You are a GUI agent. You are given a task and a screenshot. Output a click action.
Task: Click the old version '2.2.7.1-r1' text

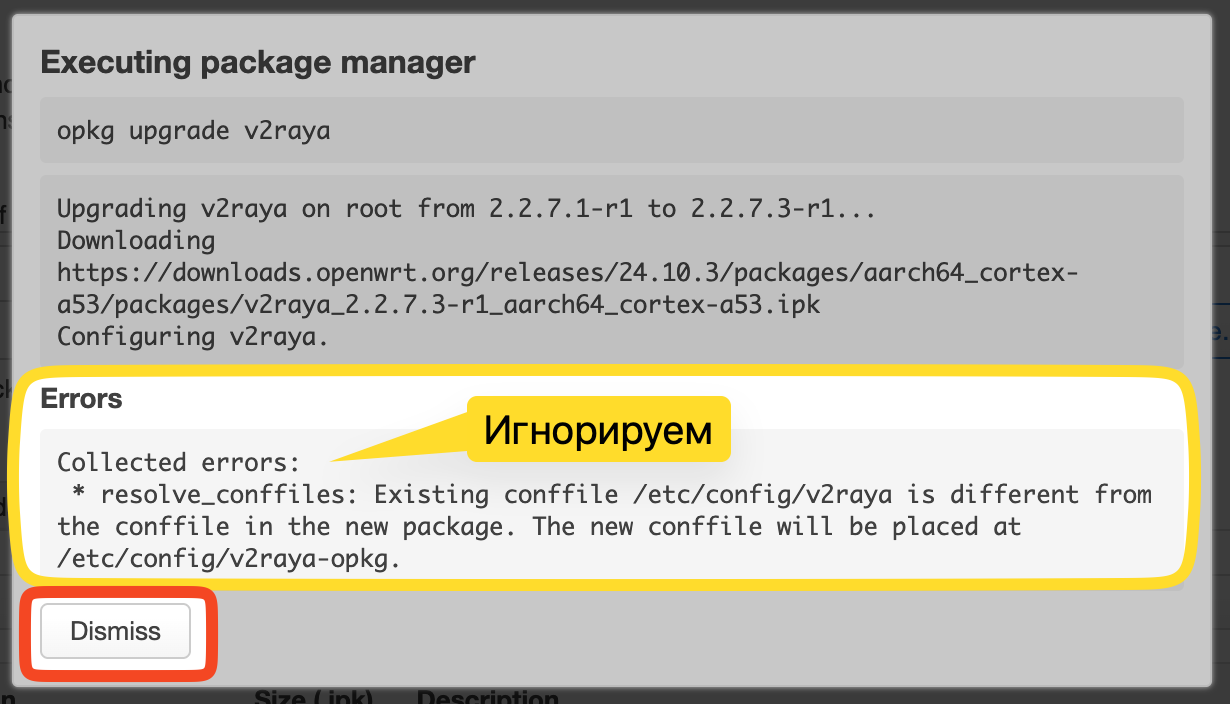(x=562, y=209)
